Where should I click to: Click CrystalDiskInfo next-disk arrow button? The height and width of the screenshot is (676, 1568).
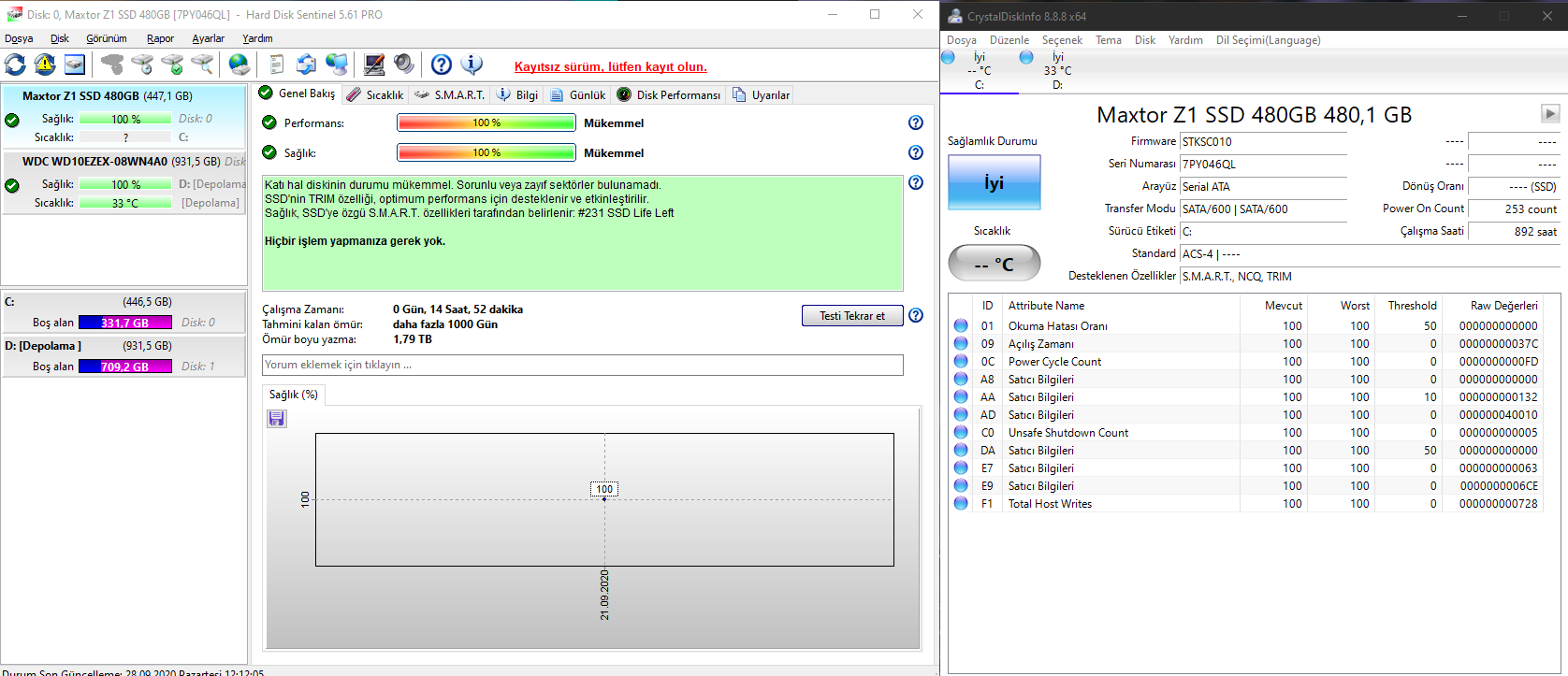[x=1550, y=113]
